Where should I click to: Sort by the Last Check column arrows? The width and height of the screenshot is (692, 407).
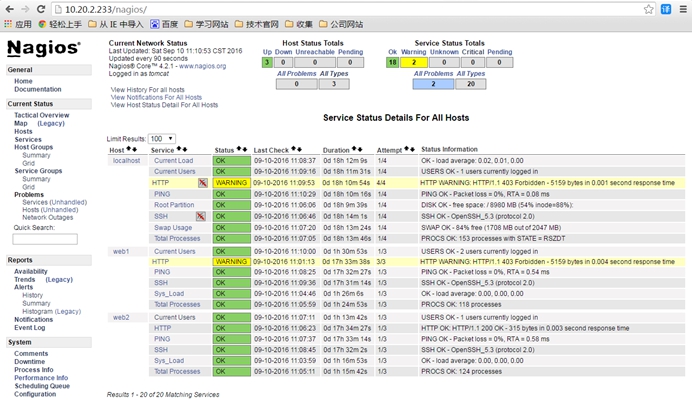pyautogui.click(x=297, y=150)
